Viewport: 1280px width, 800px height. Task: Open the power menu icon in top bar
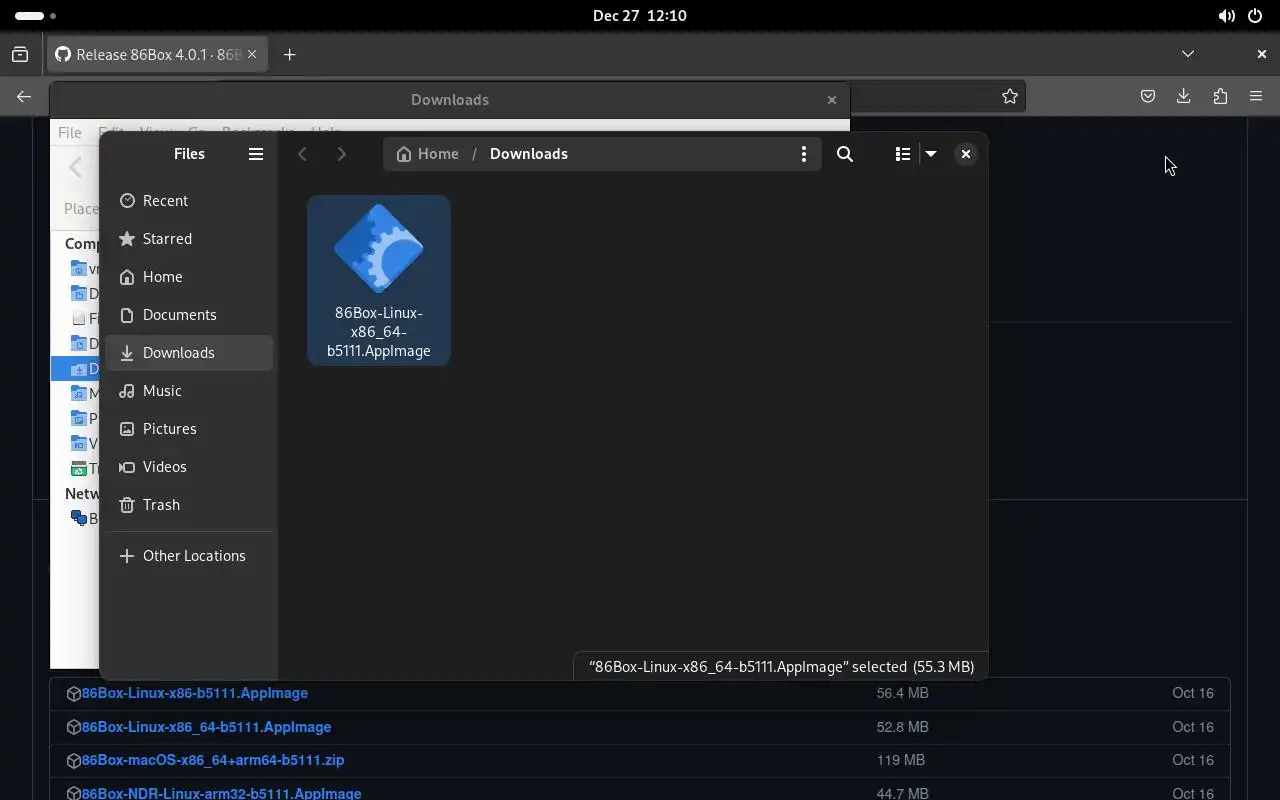click(1255, 16)
